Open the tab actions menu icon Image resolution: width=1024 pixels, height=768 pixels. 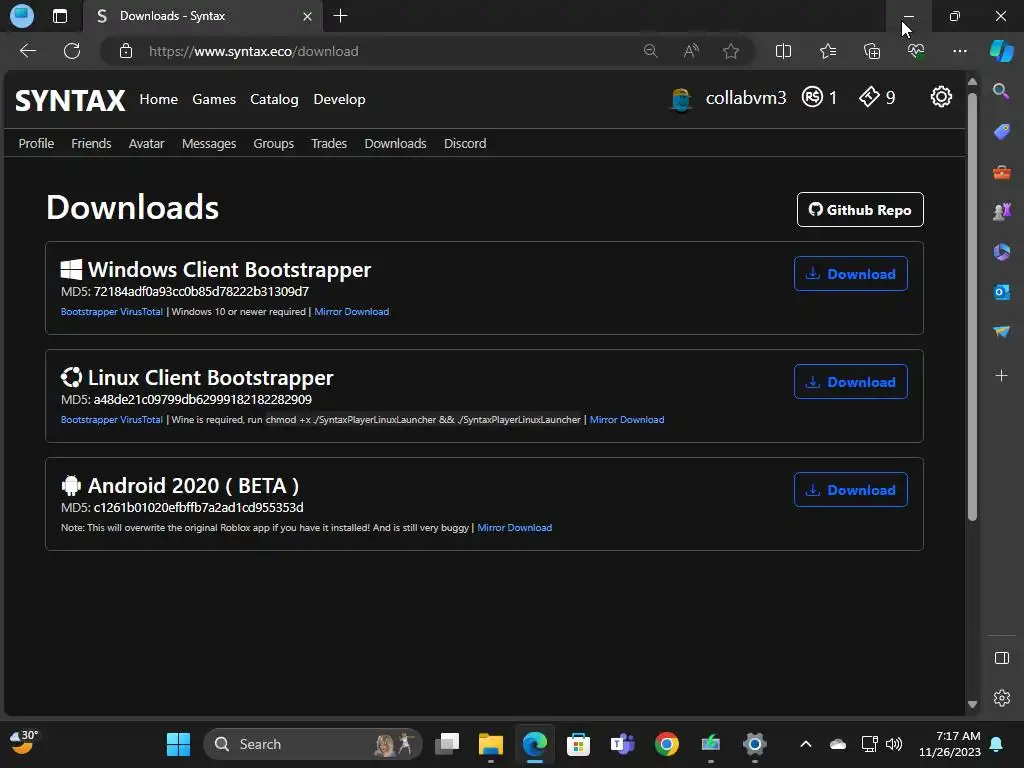(59, 16)
